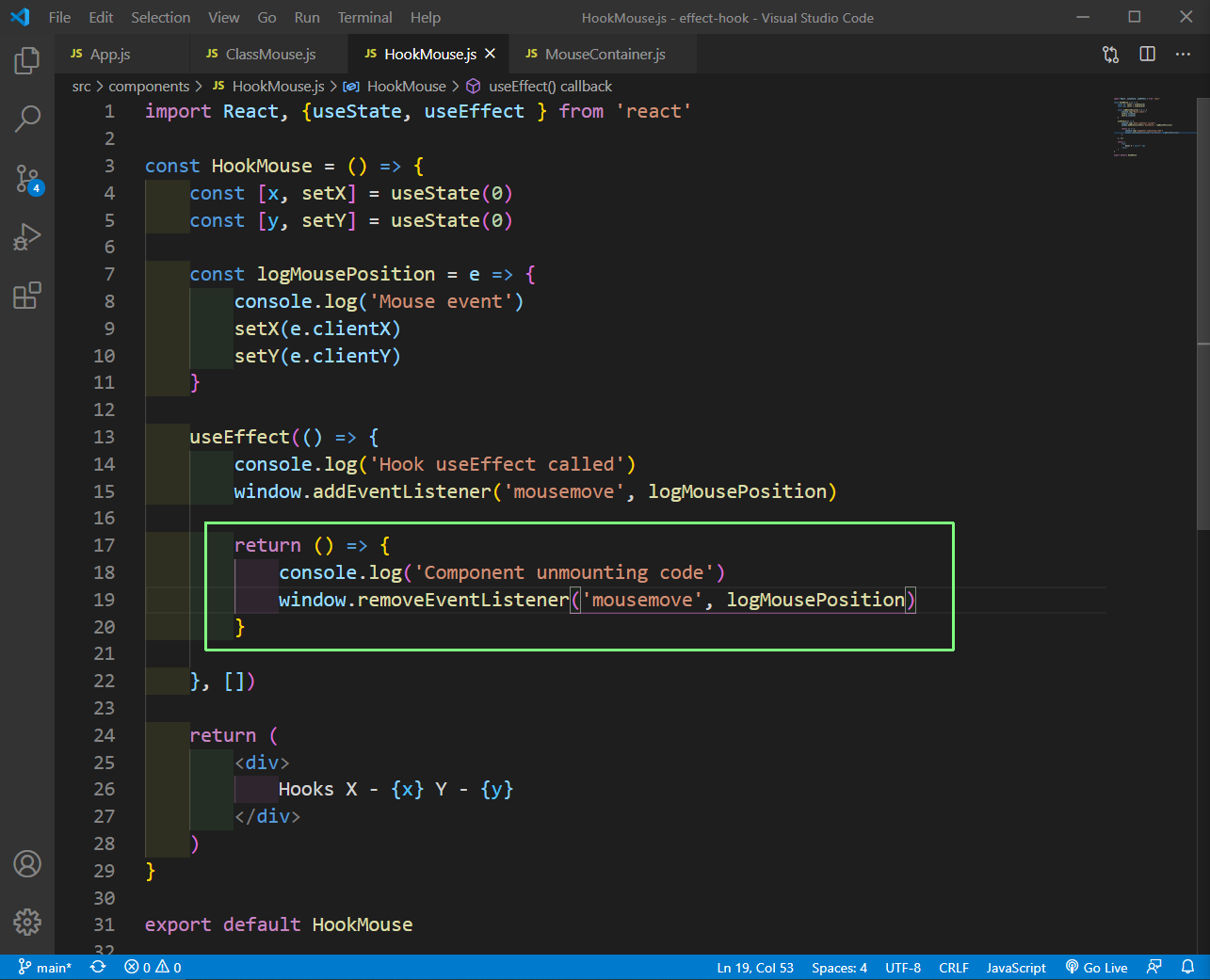
Task: Open the Explorer view in activity bar
Action: click(27, 61)
